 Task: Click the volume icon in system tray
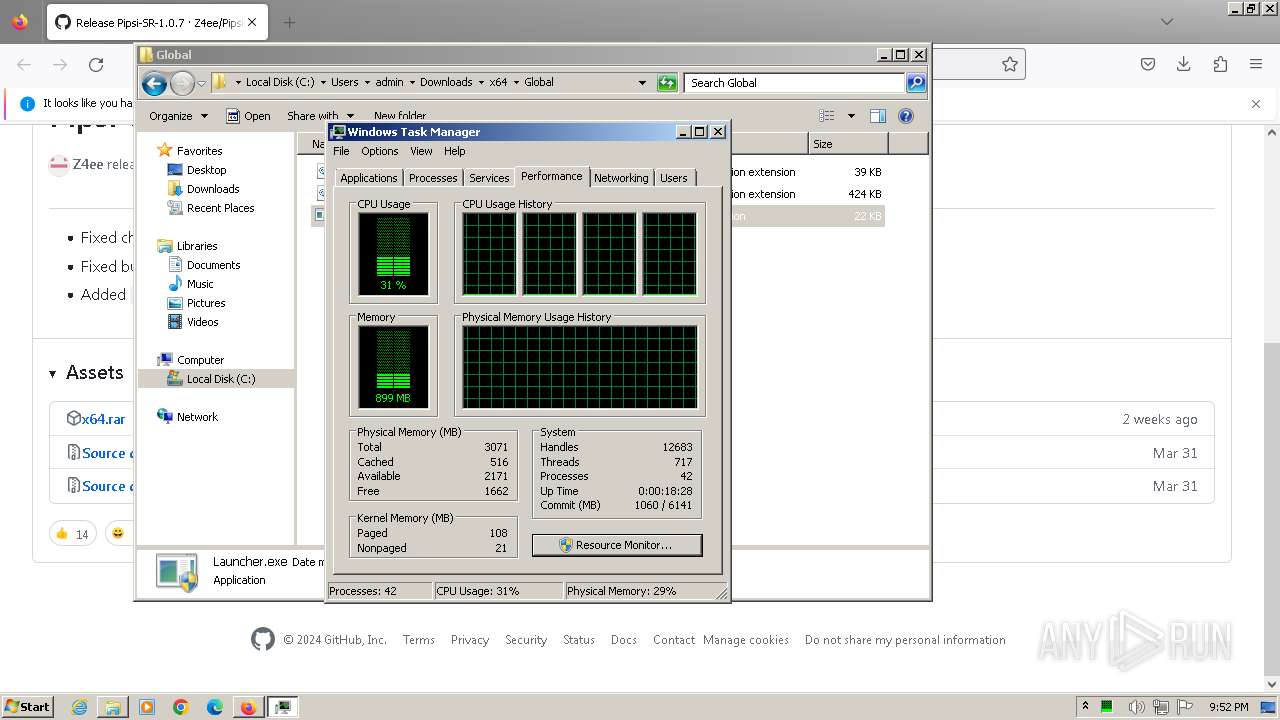[1135, 707]
